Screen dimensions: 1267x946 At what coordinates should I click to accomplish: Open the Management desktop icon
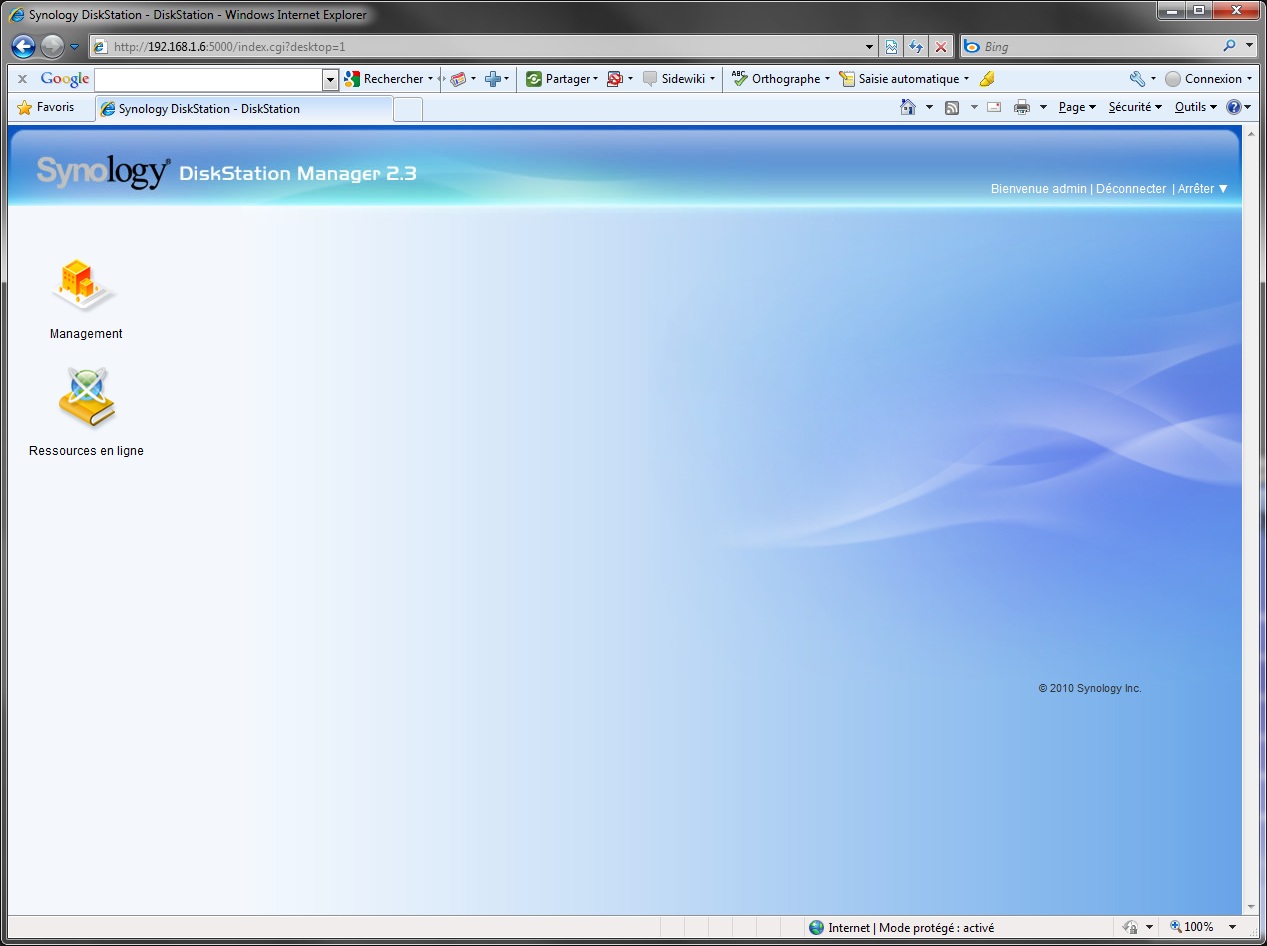tap(85, 287)
